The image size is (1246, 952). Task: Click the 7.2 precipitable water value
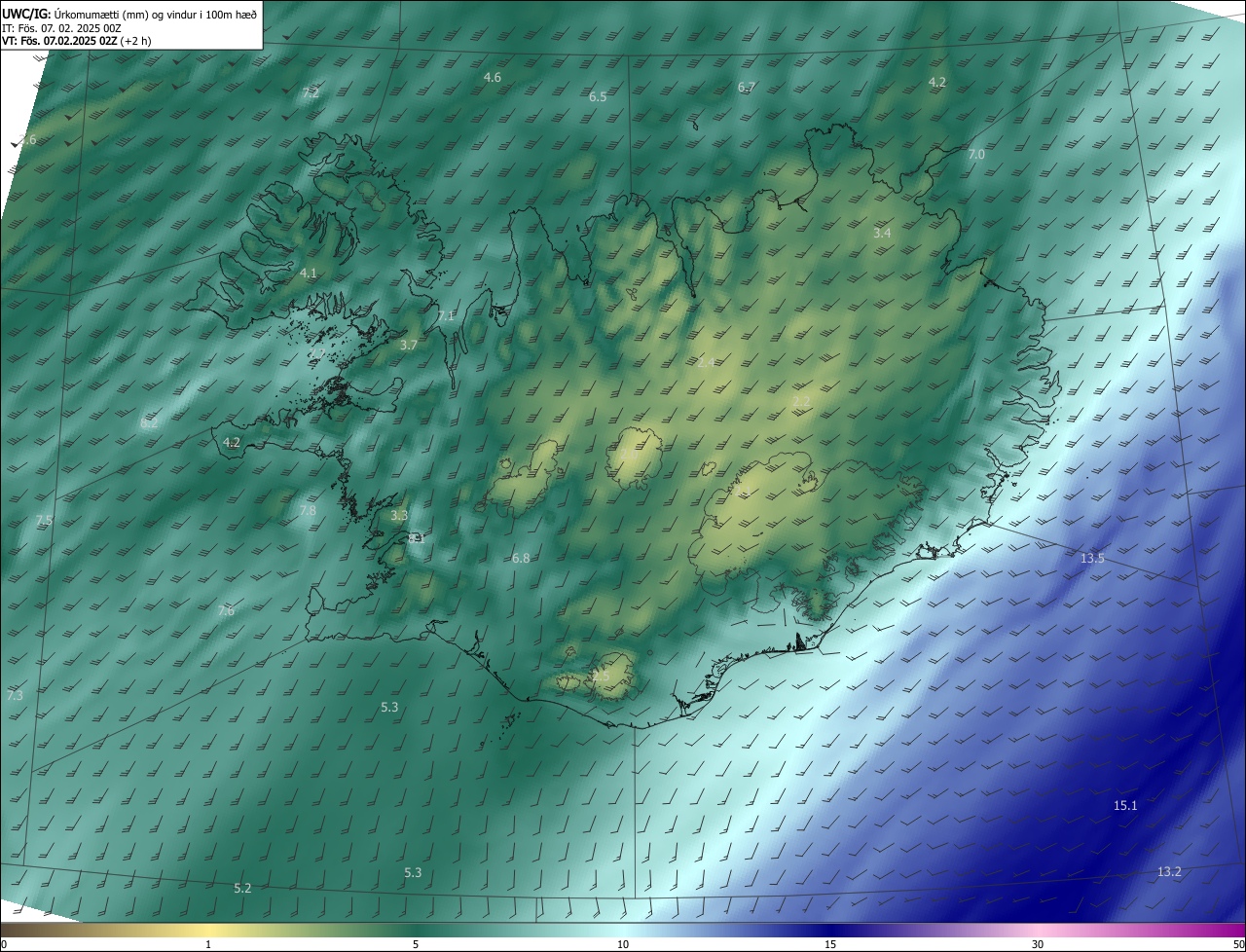(311, 93)
